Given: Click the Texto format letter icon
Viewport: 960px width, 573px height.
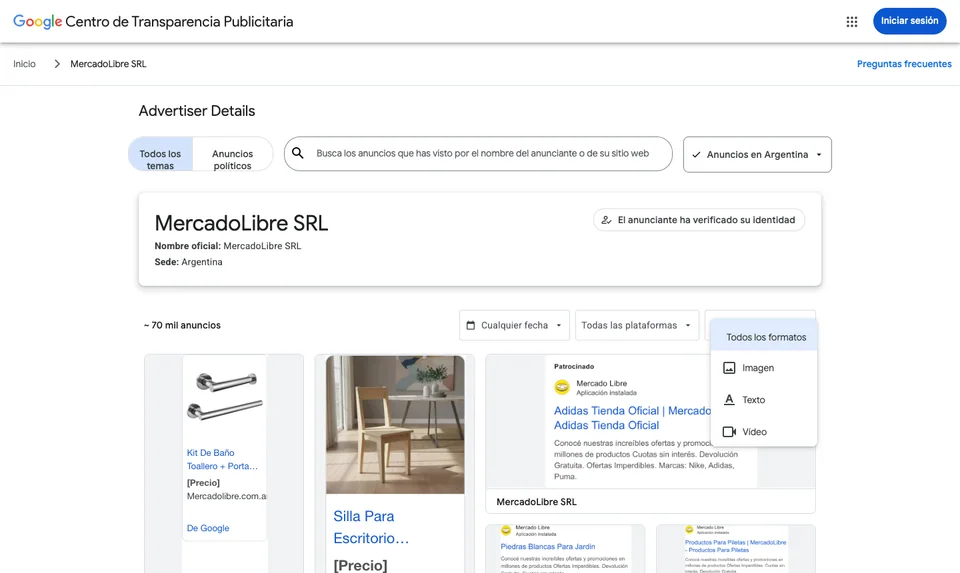Looking at the screenshot, I should [729, 400].
